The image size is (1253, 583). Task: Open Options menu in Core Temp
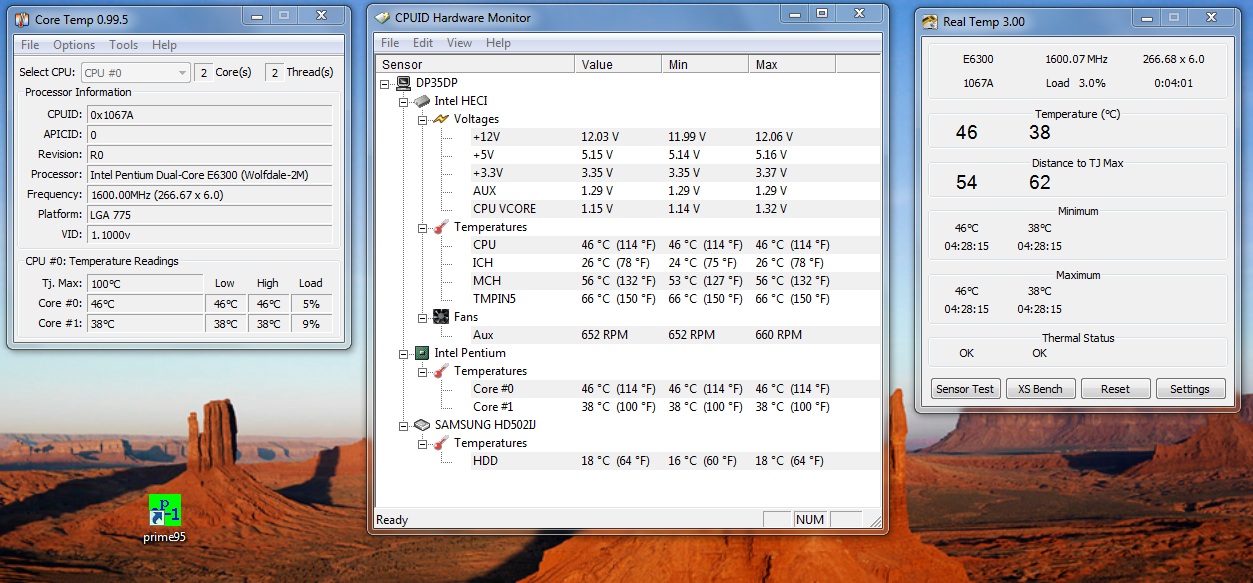74,45
